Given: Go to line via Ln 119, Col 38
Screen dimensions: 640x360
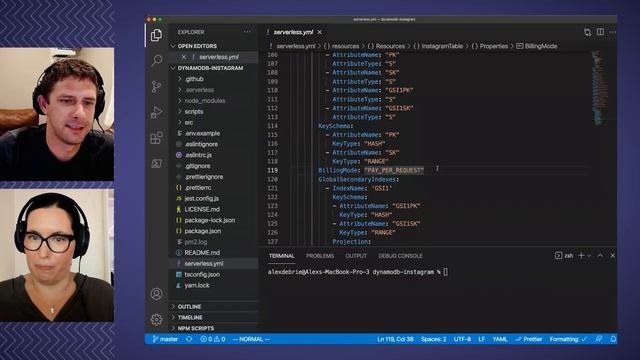Looking at the screenshot, I should pos(395,339).
